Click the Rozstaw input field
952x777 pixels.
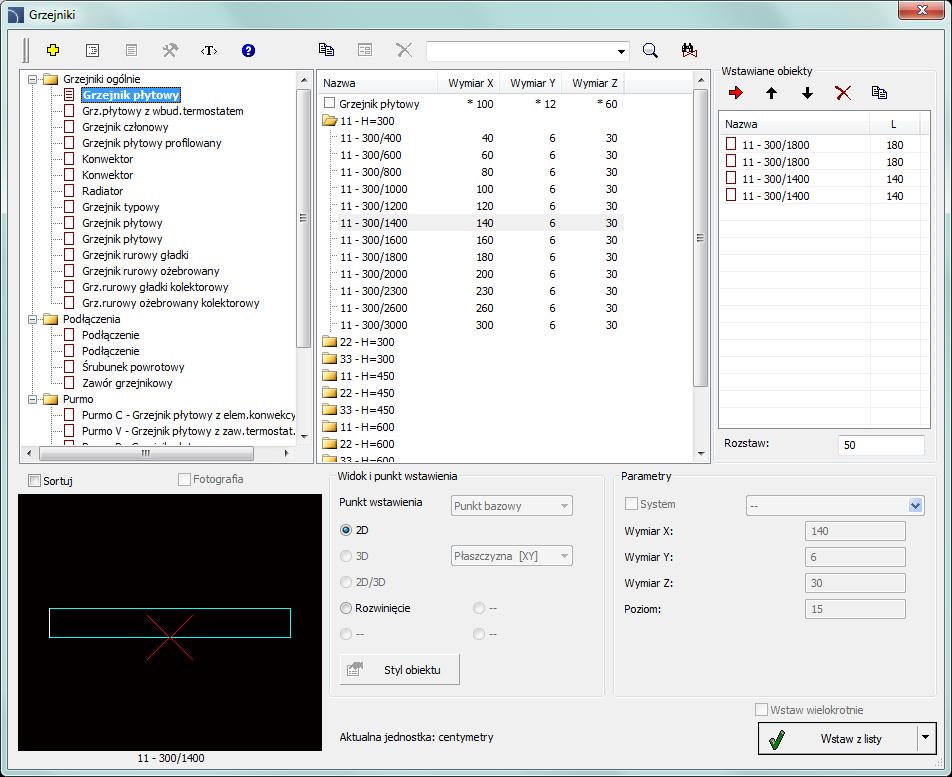(x=881, y=444)
